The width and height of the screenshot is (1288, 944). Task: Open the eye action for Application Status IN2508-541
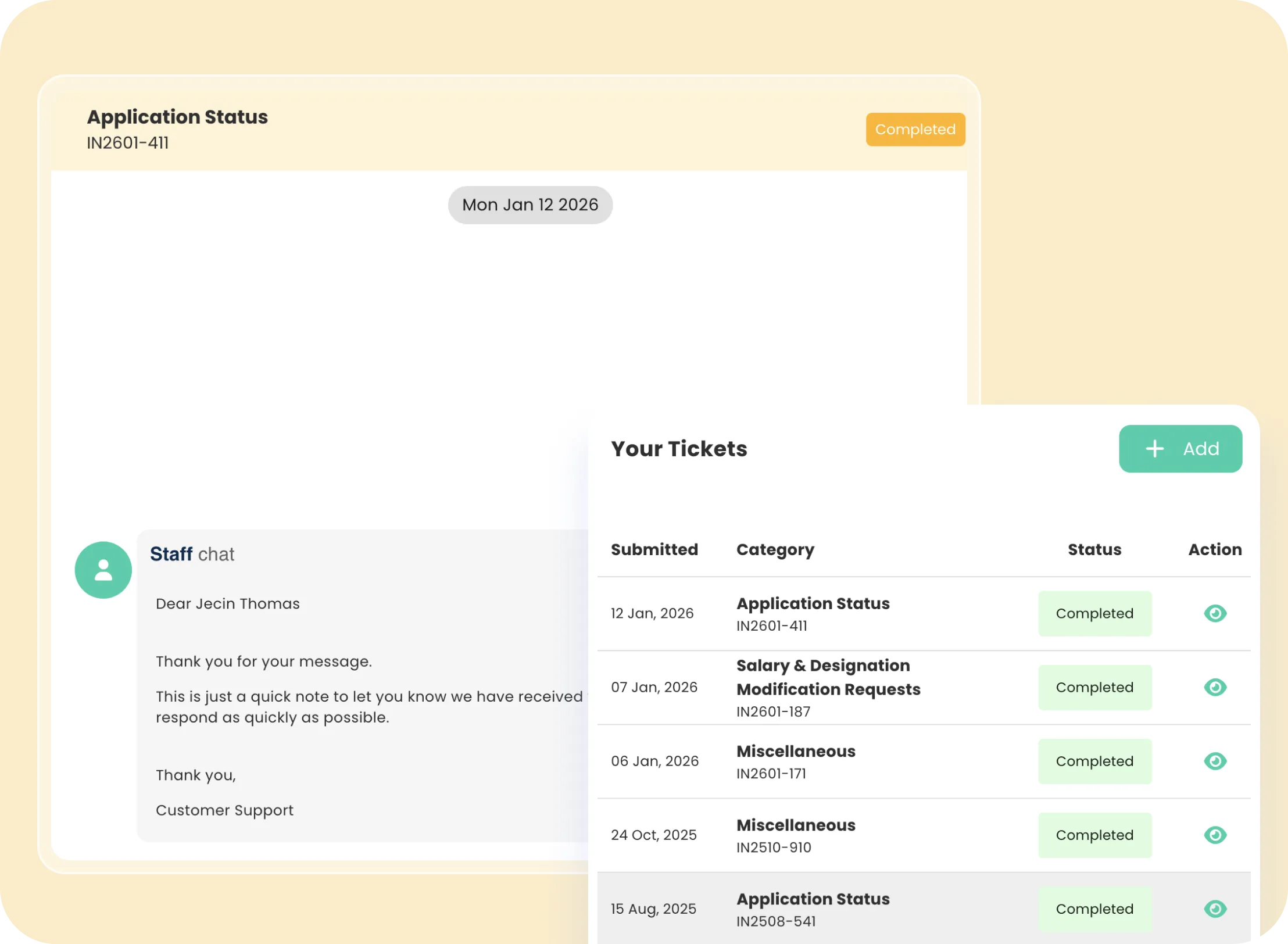coord(1215,909)
